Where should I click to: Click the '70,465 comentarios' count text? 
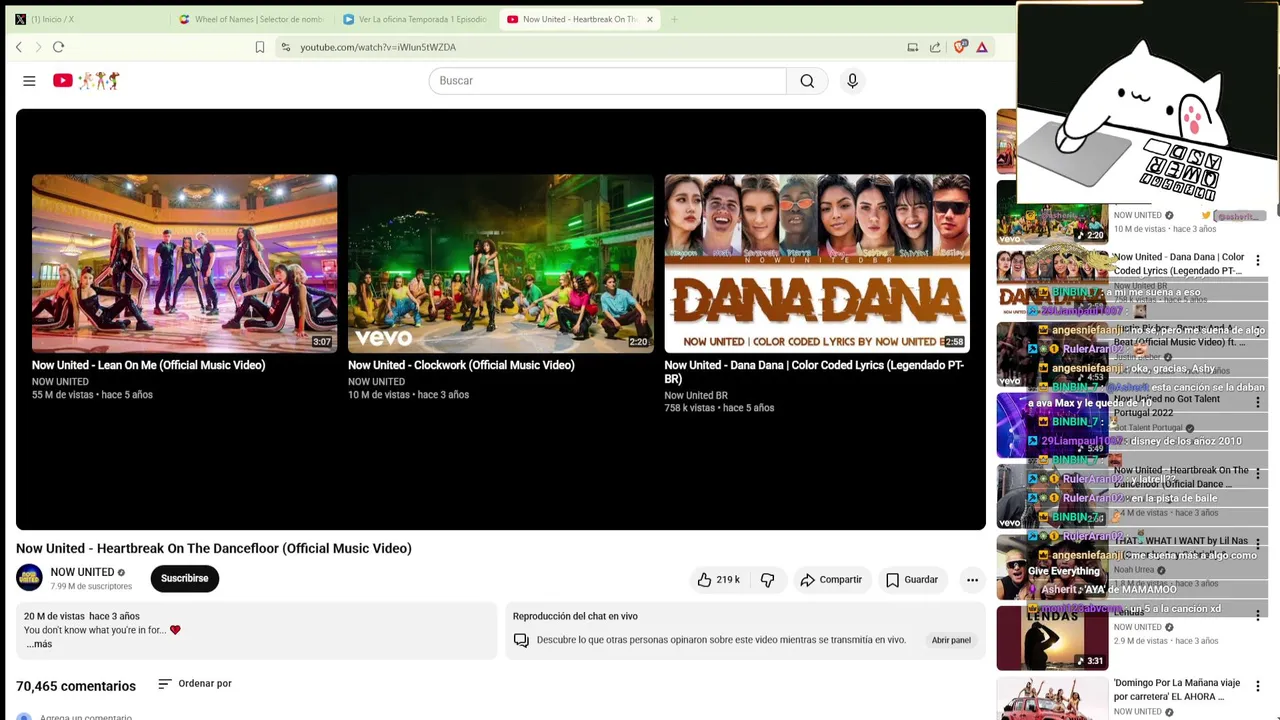click(76, 686)
